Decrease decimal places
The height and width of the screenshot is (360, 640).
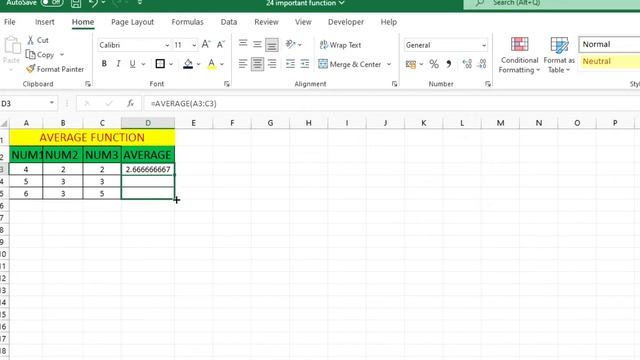(482, 64)
